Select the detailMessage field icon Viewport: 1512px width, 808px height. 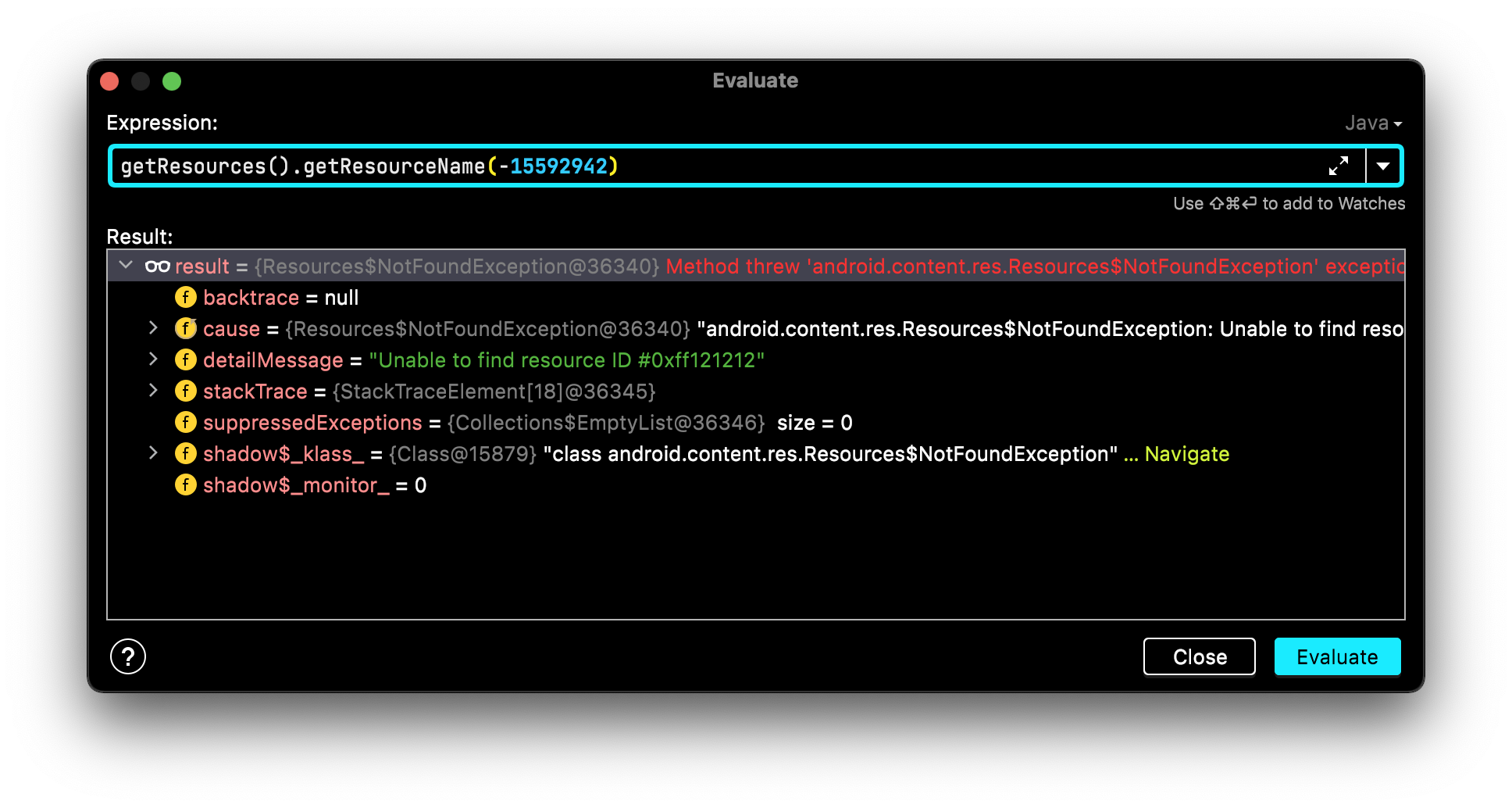pyautogui.click(x=185, y=359)
